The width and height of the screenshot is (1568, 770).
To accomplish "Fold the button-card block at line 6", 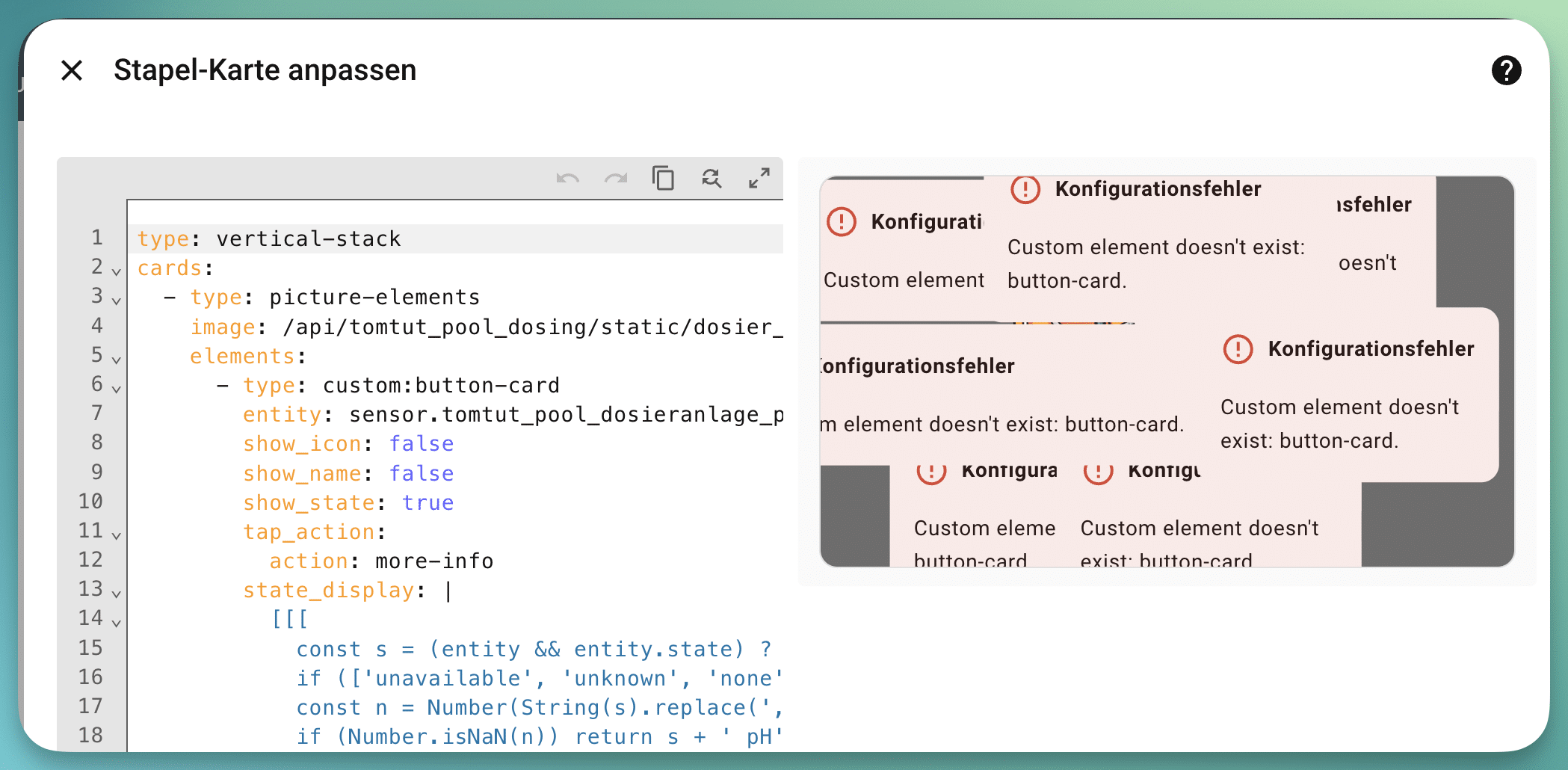I will 117,389.
